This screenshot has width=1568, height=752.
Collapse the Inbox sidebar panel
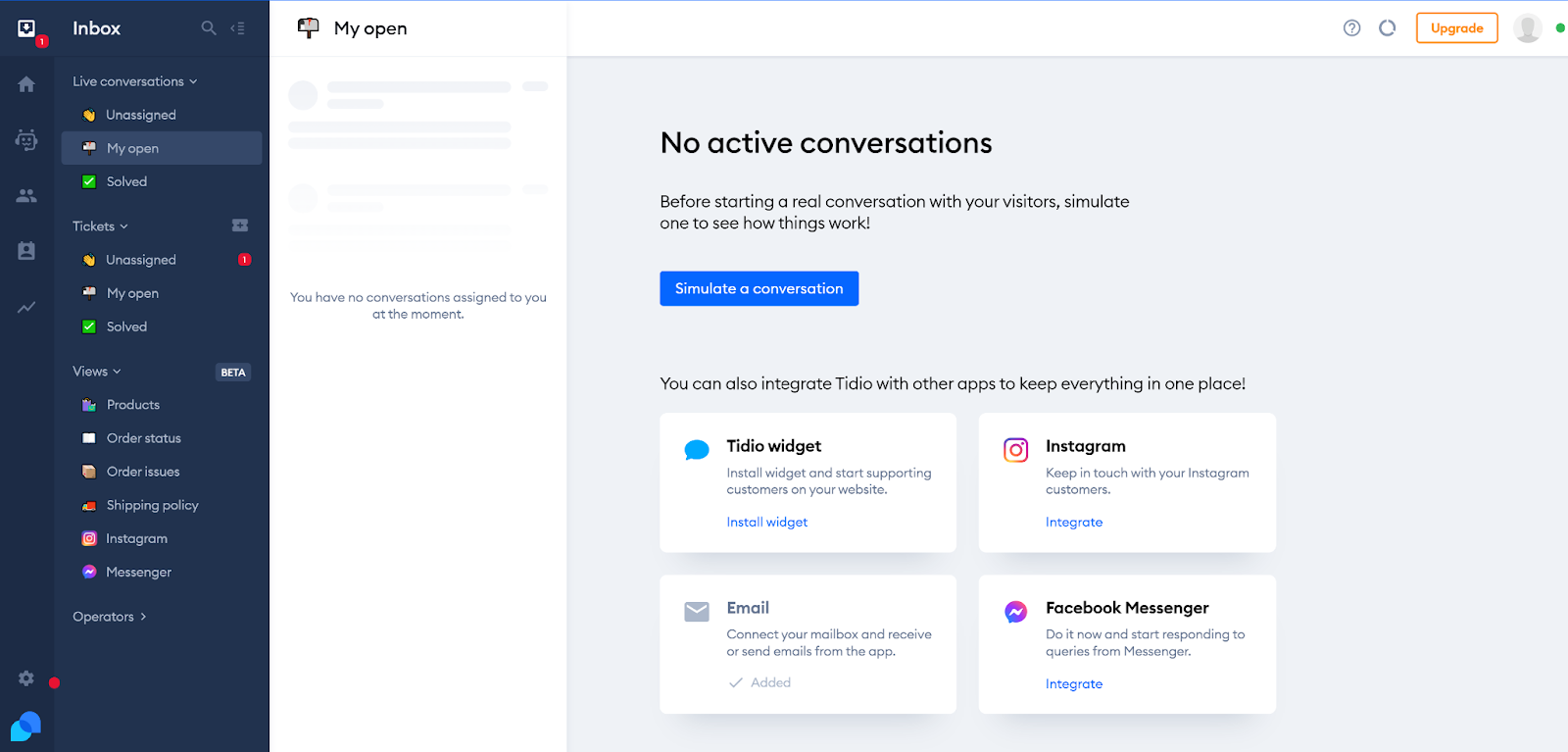point(237,28)
